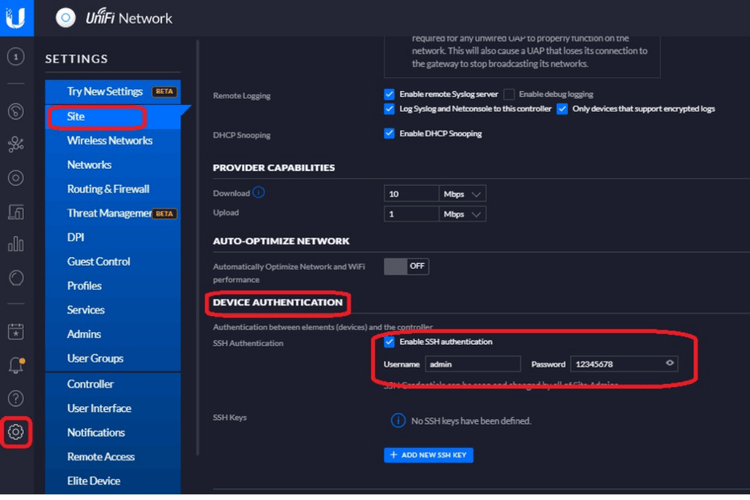Open Remote Access settings
Screen dimensions: 750x500
click(113, 456)
